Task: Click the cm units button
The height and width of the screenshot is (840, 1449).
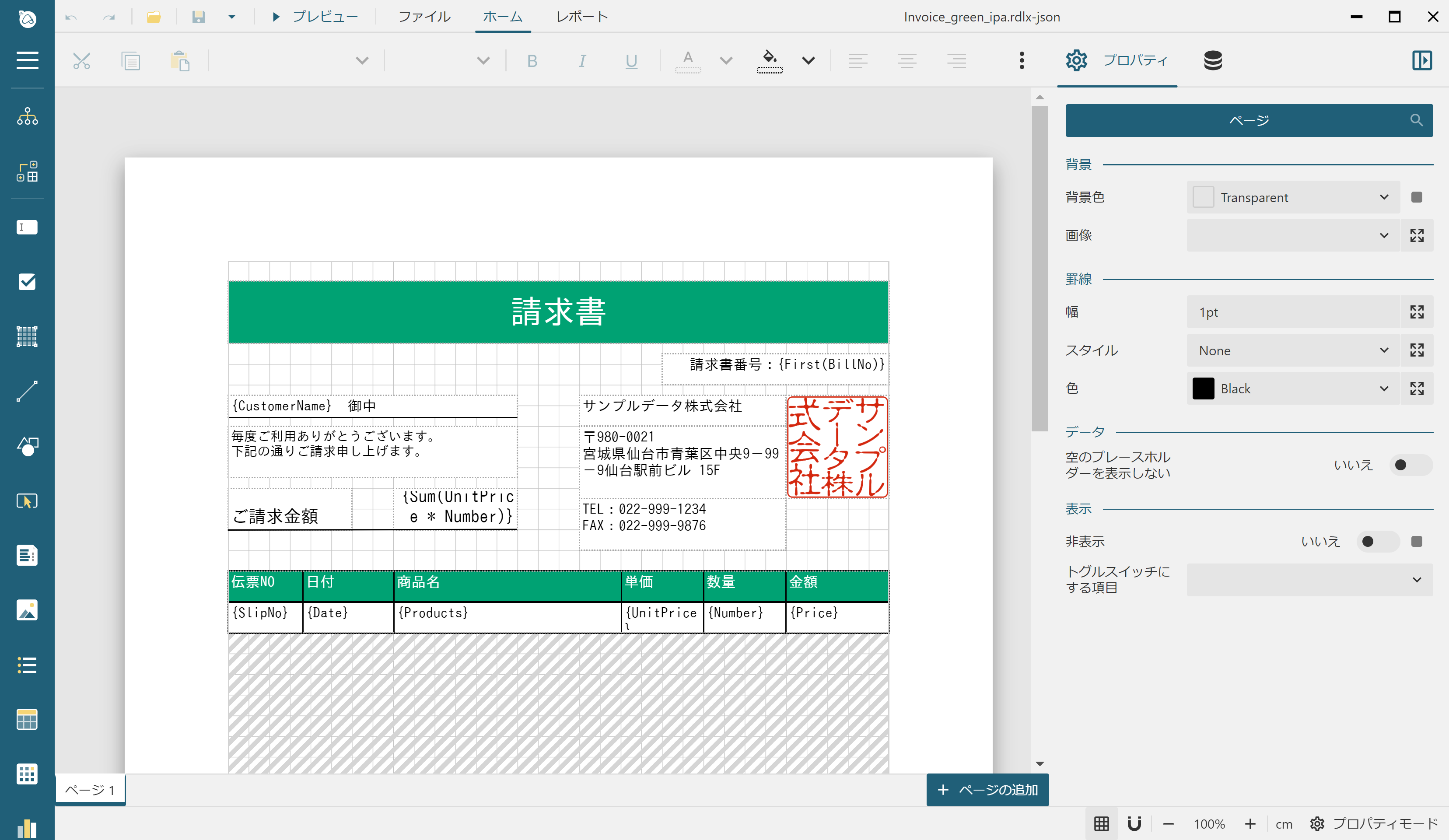Action: tap(1283, 825)
